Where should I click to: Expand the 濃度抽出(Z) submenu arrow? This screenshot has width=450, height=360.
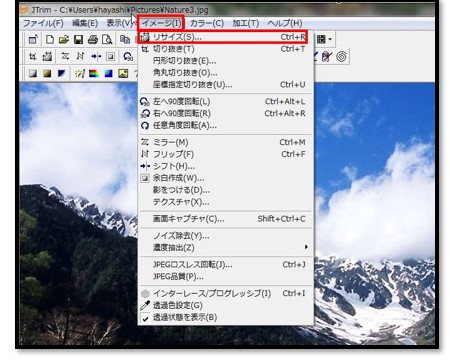[x=306, y=247]
